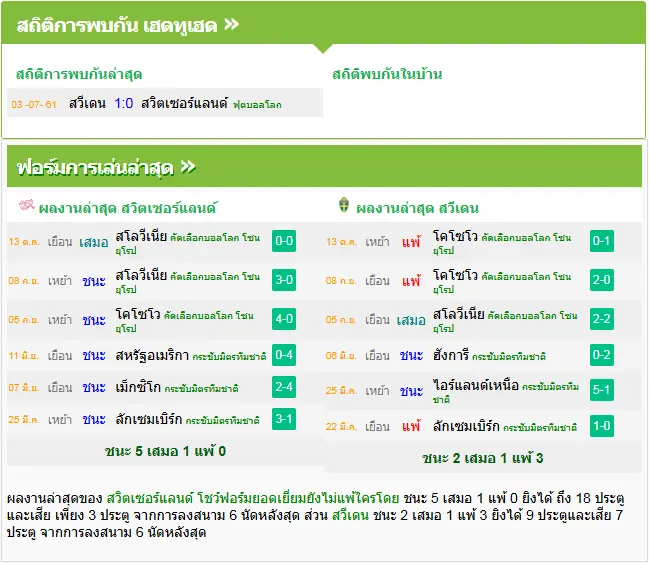
Task: Click the 5-1 score badge versus ไอร์แลนด์เหนือ
Action: coord(601,390)
